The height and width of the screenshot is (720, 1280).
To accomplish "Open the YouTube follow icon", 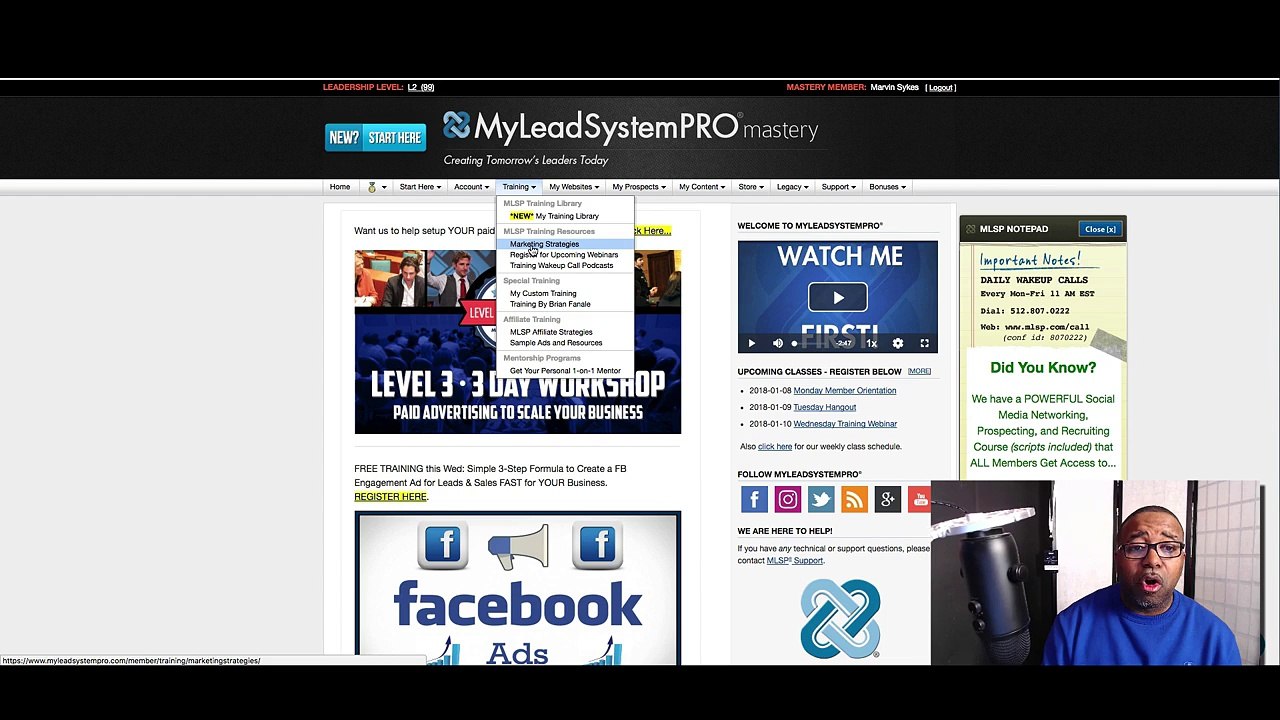I will click(919, 499).
